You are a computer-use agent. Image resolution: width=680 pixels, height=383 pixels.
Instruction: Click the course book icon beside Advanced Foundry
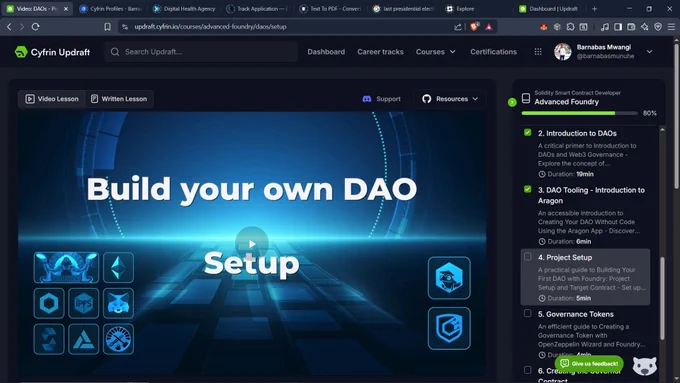(526, 98)
